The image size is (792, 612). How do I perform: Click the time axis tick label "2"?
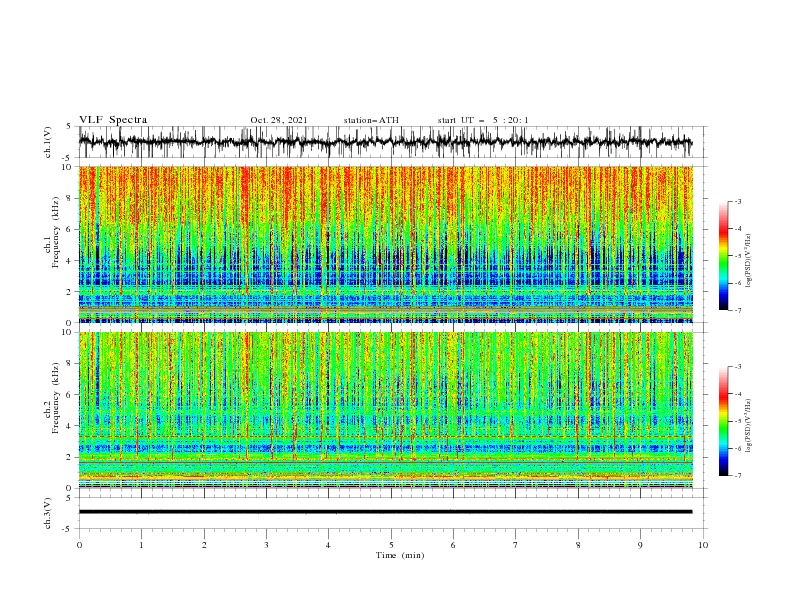tap(204, 545)
